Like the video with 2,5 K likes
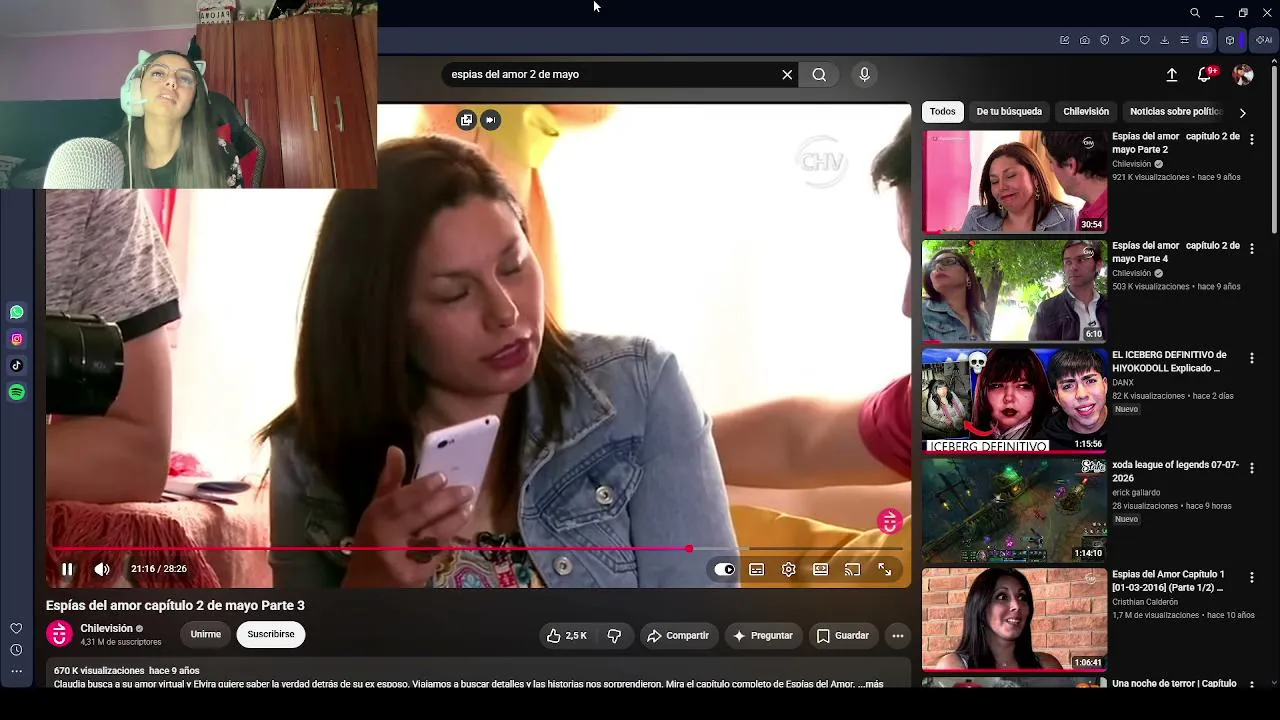Image resolution: width=1280 pixels, height=720 pixels. coord(567,636)
